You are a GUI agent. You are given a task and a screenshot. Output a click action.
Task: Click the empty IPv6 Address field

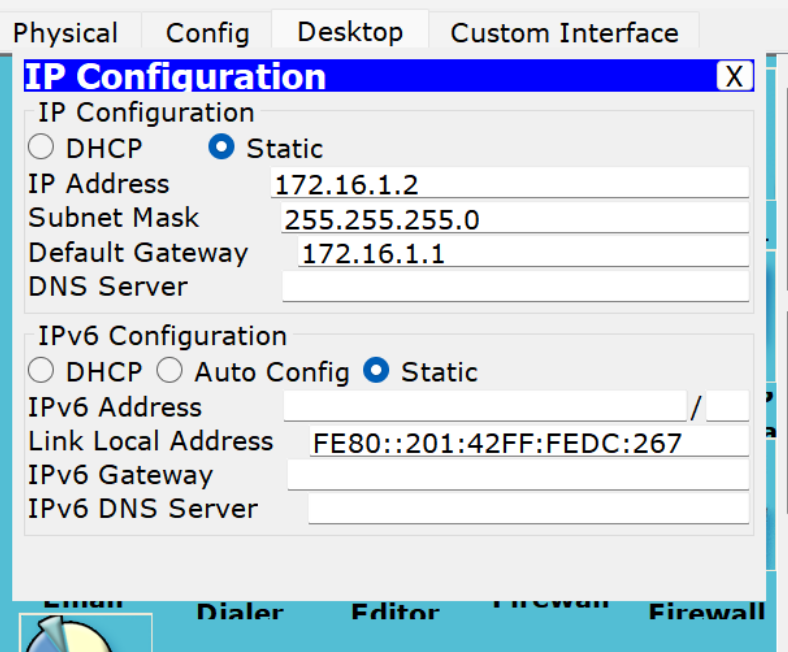[485, 407]
